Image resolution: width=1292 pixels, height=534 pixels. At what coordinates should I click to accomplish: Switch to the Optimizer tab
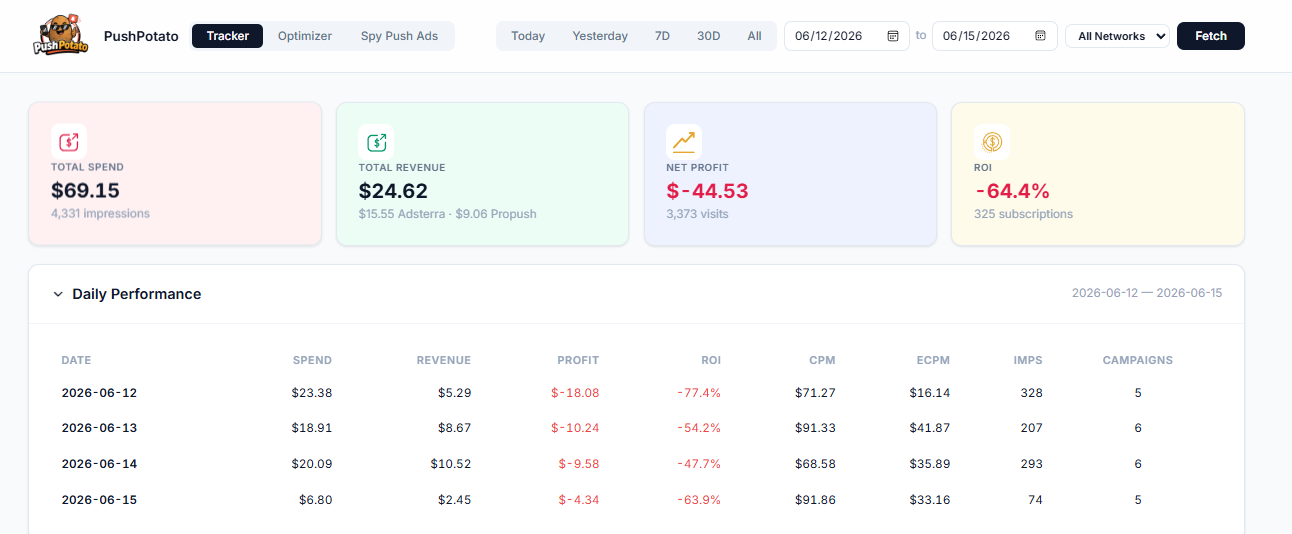point(305,36)
